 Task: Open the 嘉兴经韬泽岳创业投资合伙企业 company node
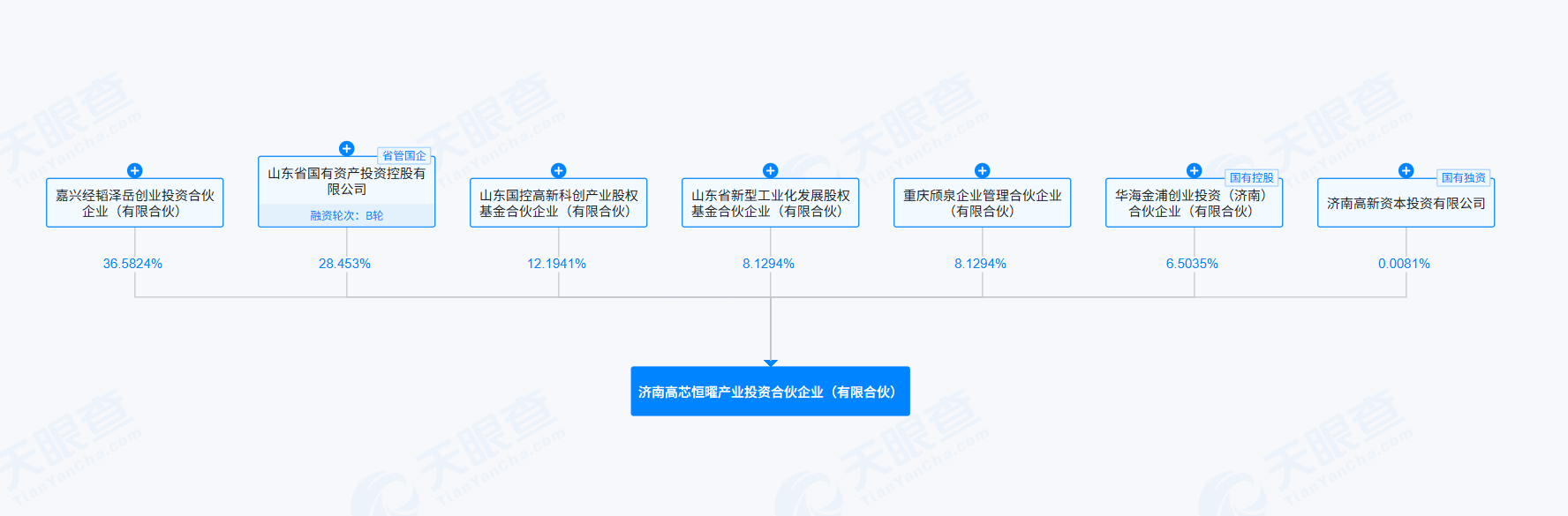pos(134,204)
